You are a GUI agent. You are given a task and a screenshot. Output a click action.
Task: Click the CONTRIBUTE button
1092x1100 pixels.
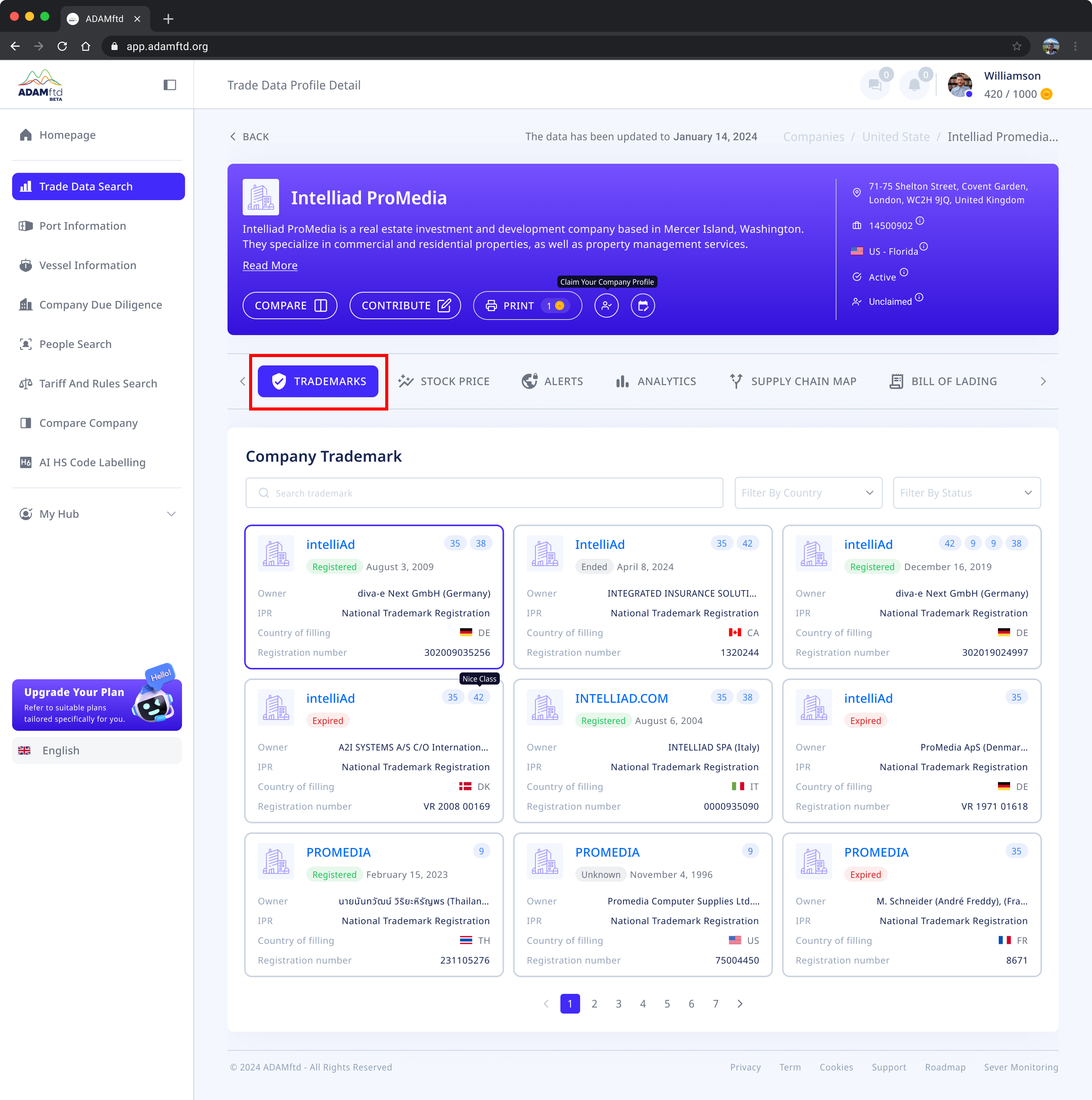pyautogui.click(x=405, y=306)
